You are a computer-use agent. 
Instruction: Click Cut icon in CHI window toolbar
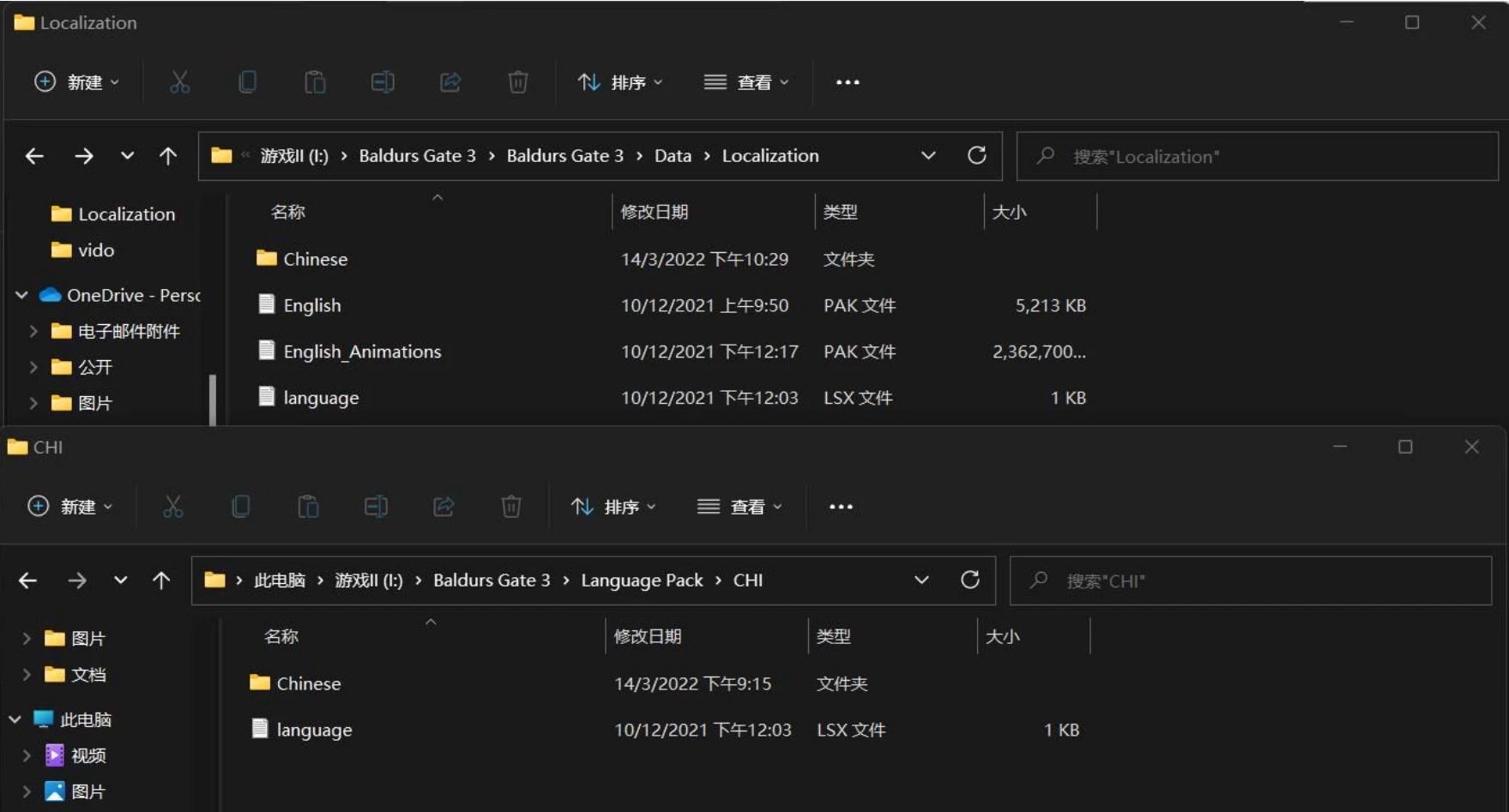point(172,507)
